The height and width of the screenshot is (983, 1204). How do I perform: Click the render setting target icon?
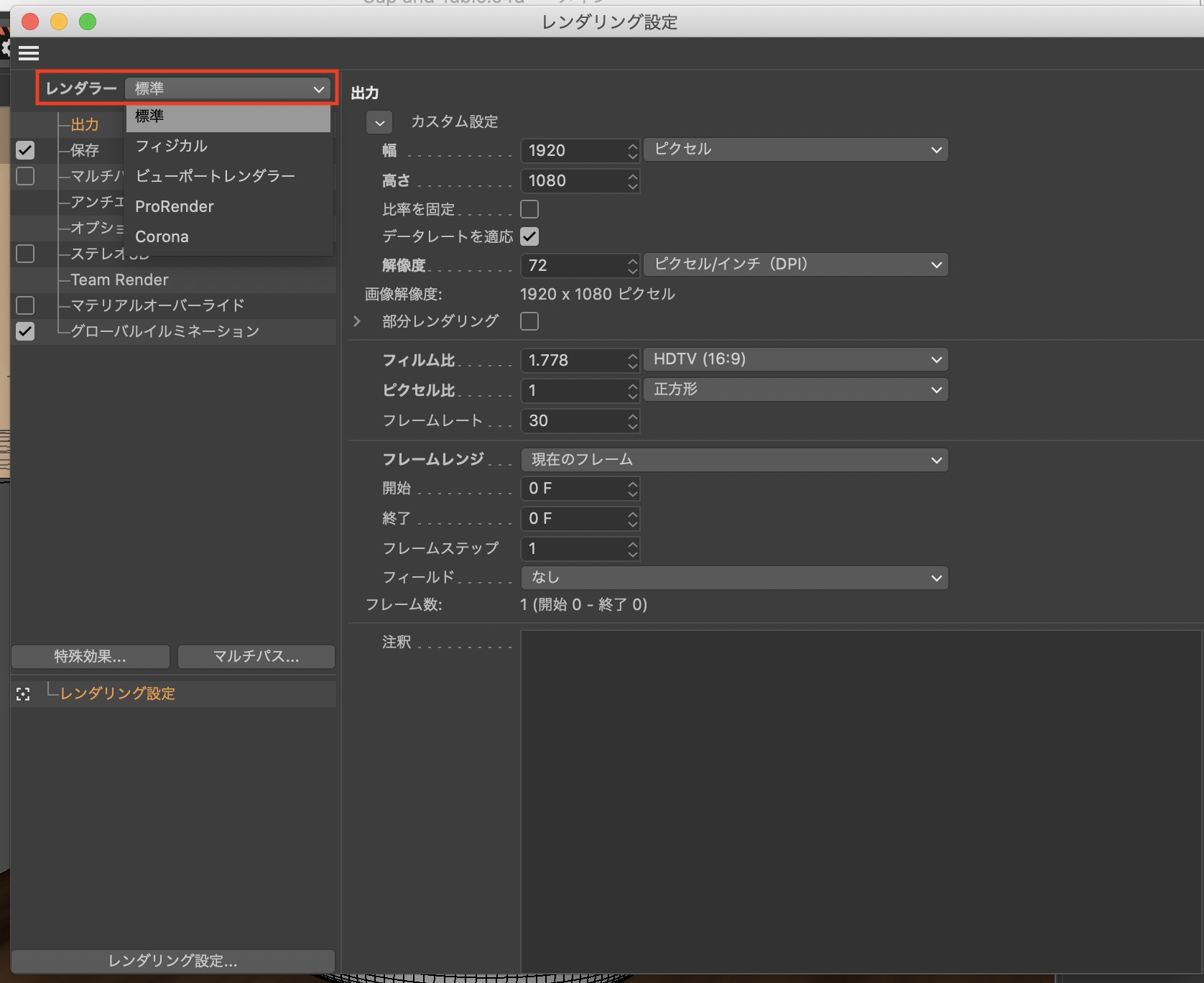(x=23, y=694)
